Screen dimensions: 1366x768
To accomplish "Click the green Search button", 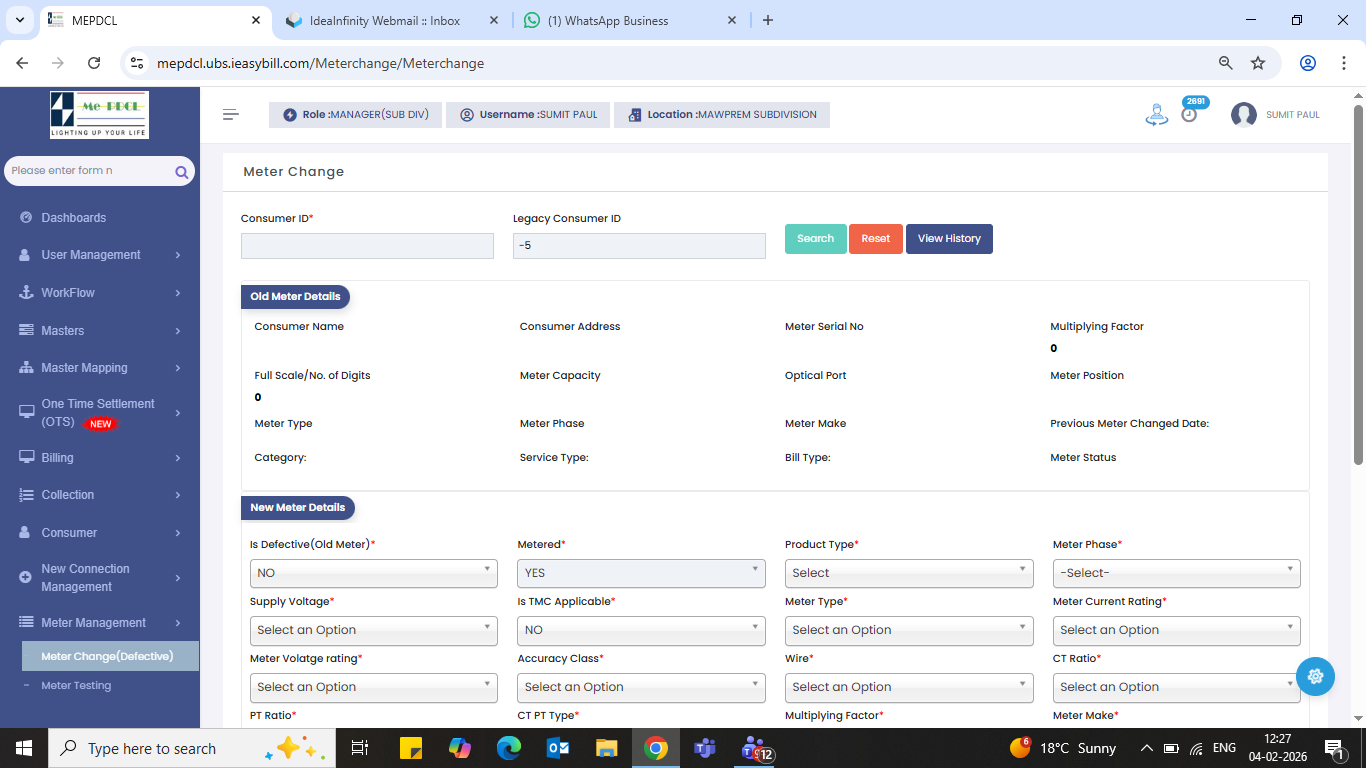I will pos(815,239).
